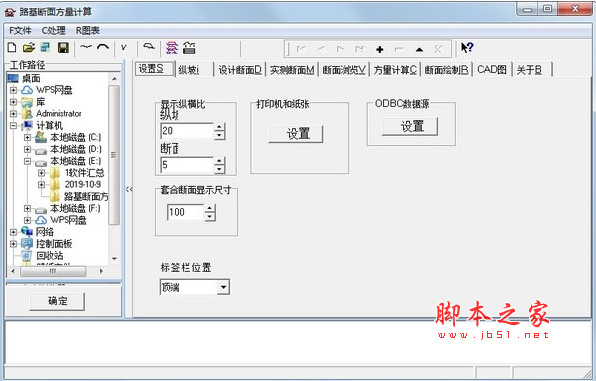Viewport: 596px width, 381px height.
Task: Click the cascading windows toolbar icon
Action: point(45,48)
